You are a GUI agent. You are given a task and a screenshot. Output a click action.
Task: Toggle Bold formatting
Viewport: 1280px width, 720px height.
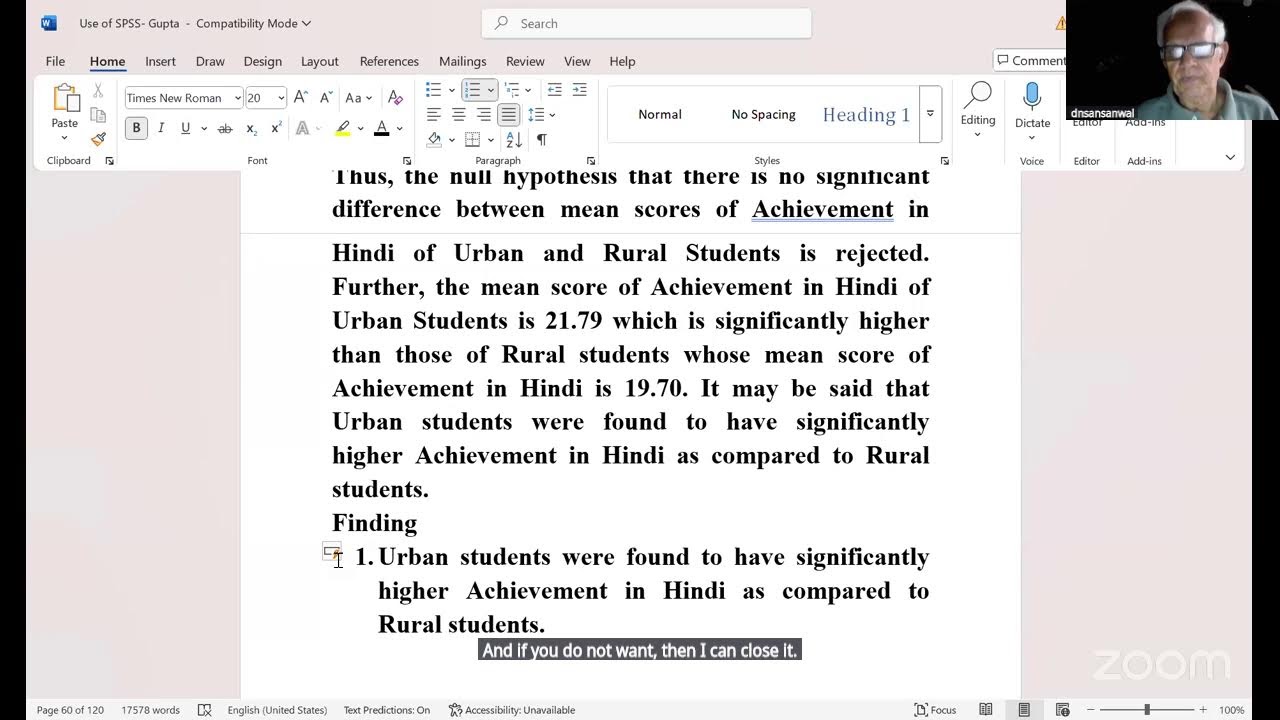pyautogui.click(x=136, y=128)
